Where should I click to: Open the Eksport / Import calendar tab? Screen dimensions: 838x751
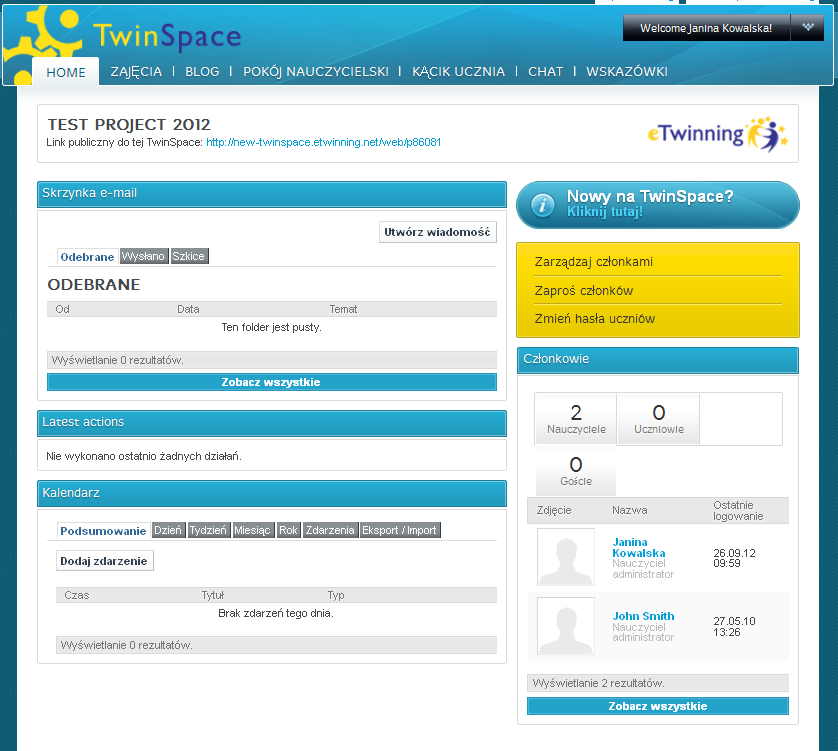pyautogui.click(x=400, y=530)
